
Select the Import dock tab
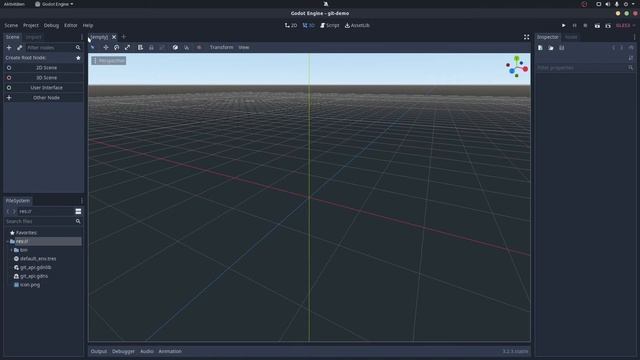(x=33, y=37)
